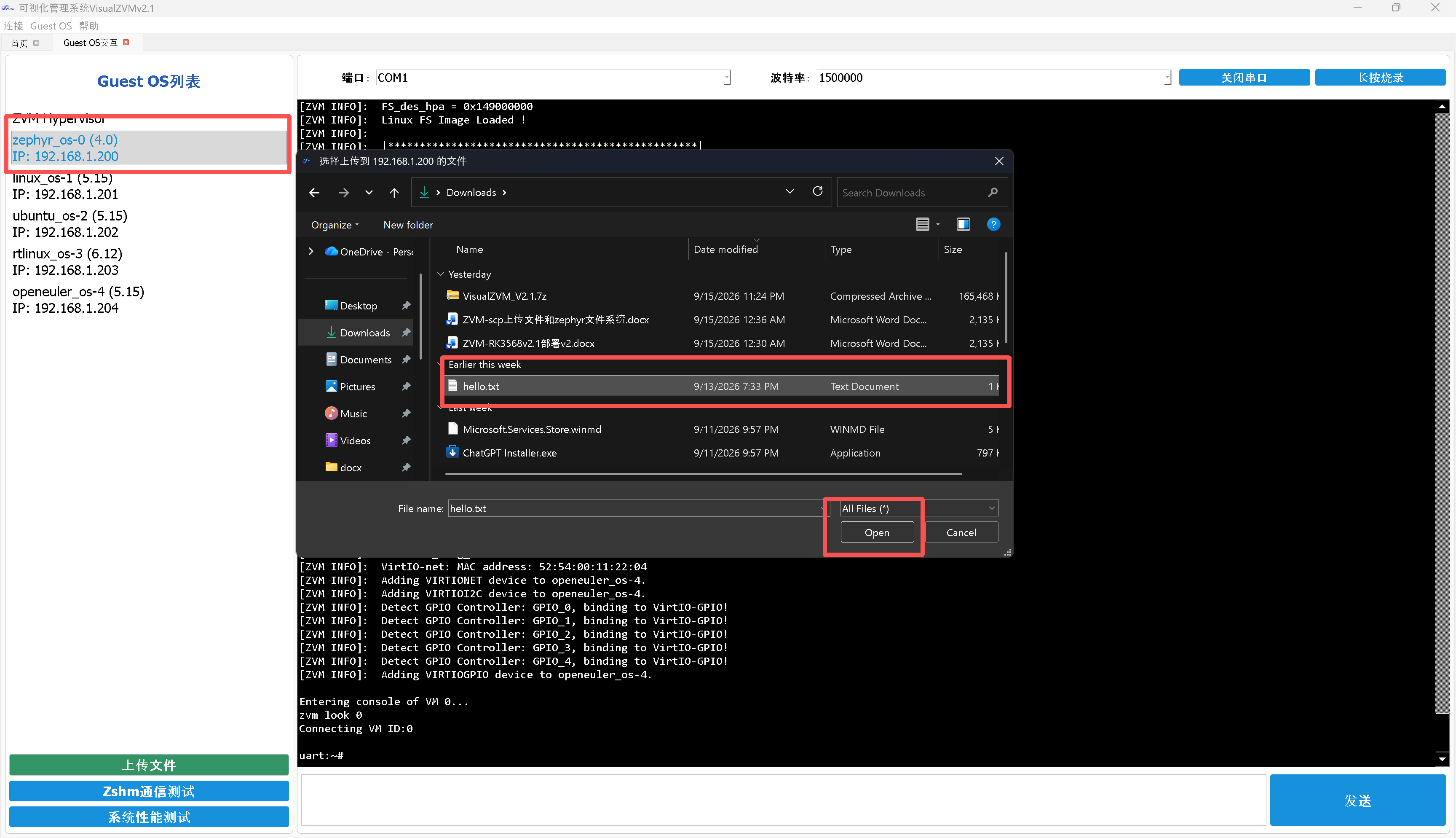The image size is (1456, 838).
Task: Collapse the Yesterday group
Action: point(441,274)
